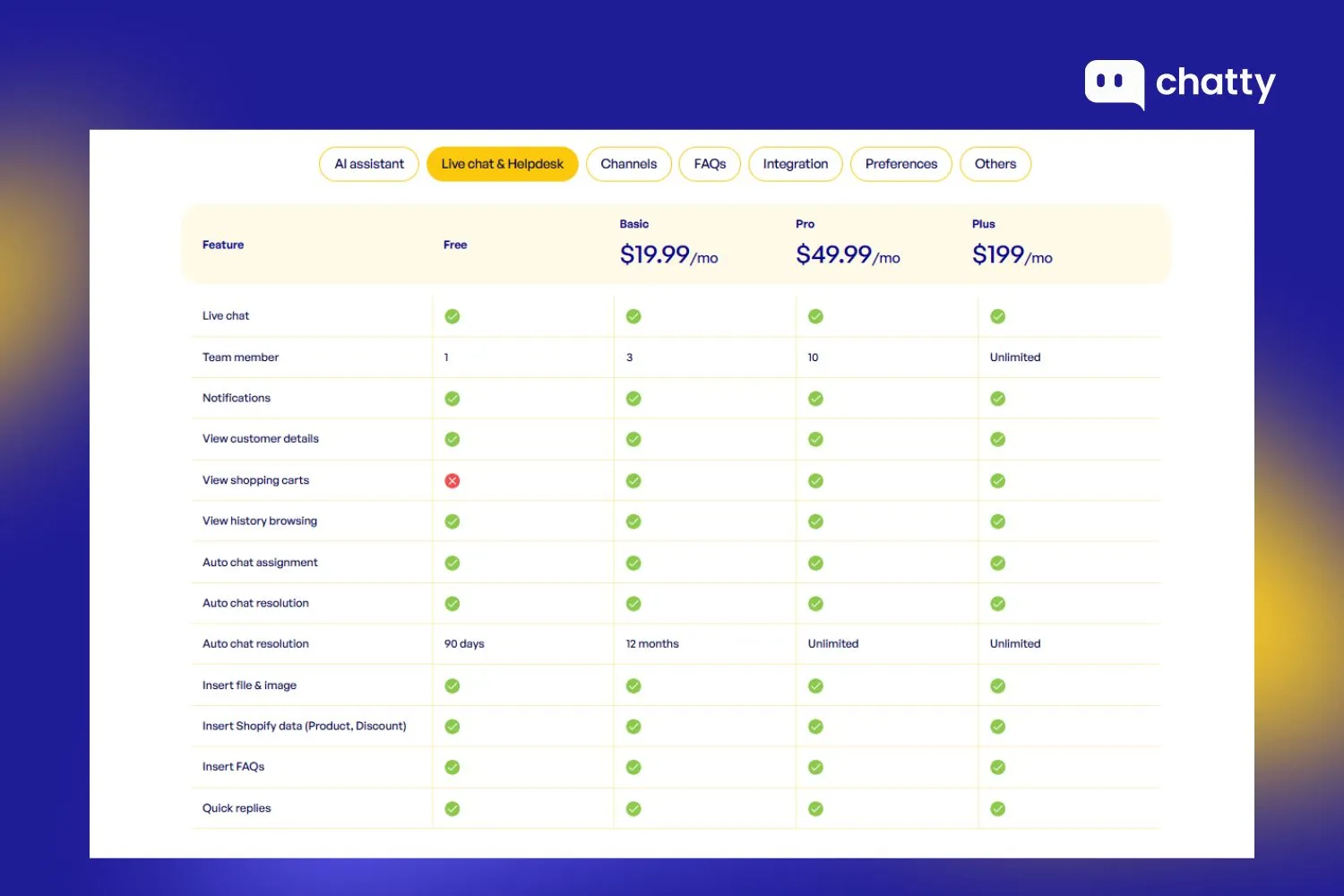Click the Pro plan checkmark for Live chat
1344x896 pixels.
click(x=815, y=316)
